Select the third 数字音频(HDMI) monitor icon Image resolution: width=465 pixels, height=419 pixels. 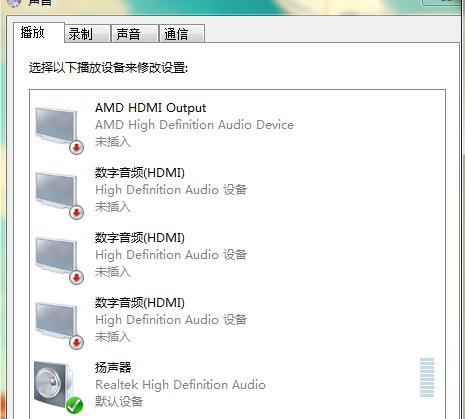56,320
